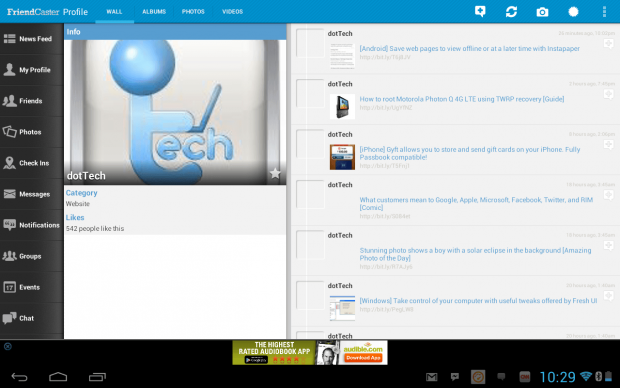Open the Instapaper save web pages link

click(469, 49)
